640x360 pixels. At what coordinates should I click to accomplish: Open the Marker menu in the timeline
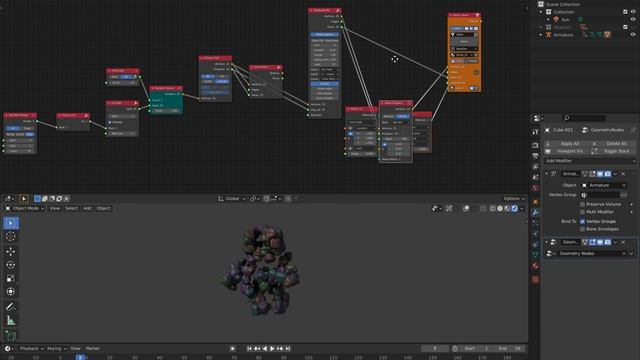[93, 349]
